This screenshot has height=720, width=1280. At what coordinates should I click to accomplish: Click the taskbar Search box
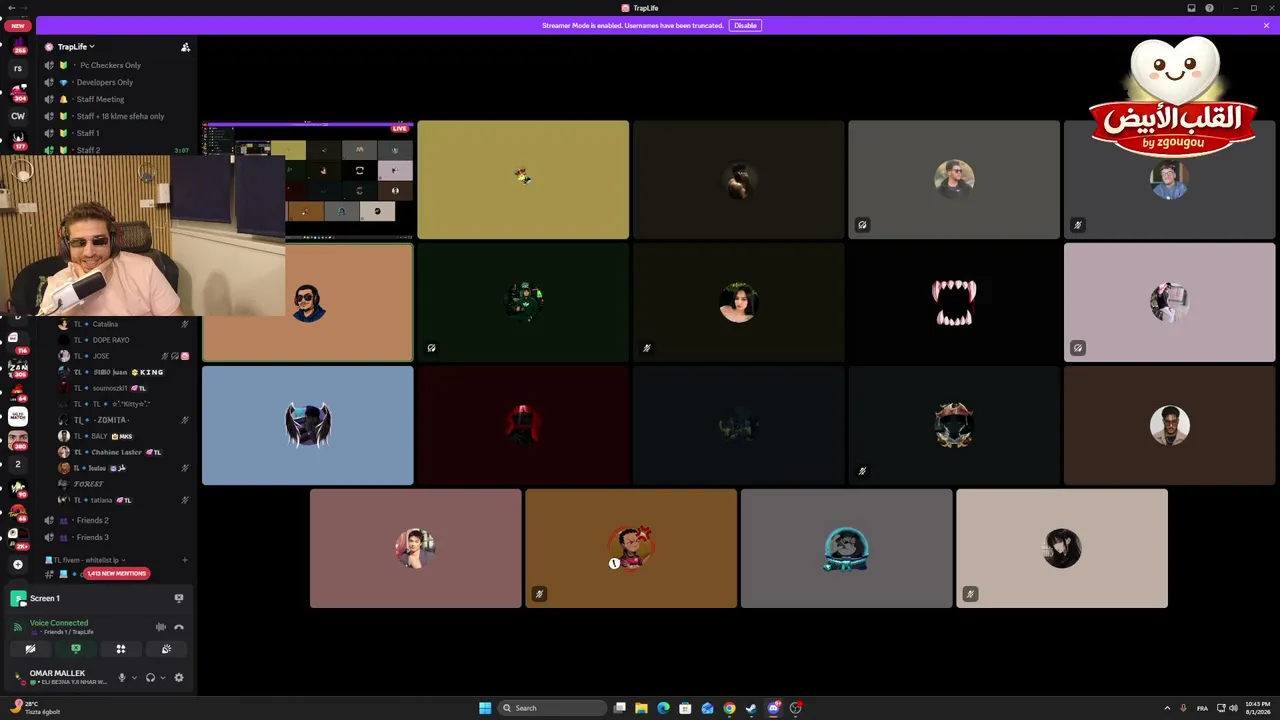(x=552, y=708)
